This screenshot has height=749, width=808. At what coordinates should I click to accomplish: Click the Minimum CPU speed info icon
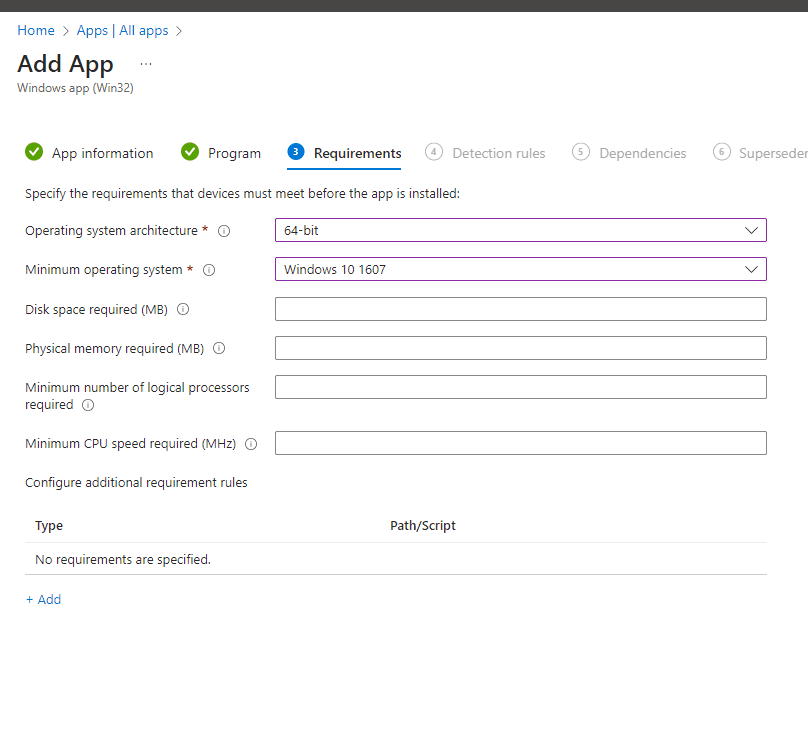pyautogui.click(x=250, y=443)
